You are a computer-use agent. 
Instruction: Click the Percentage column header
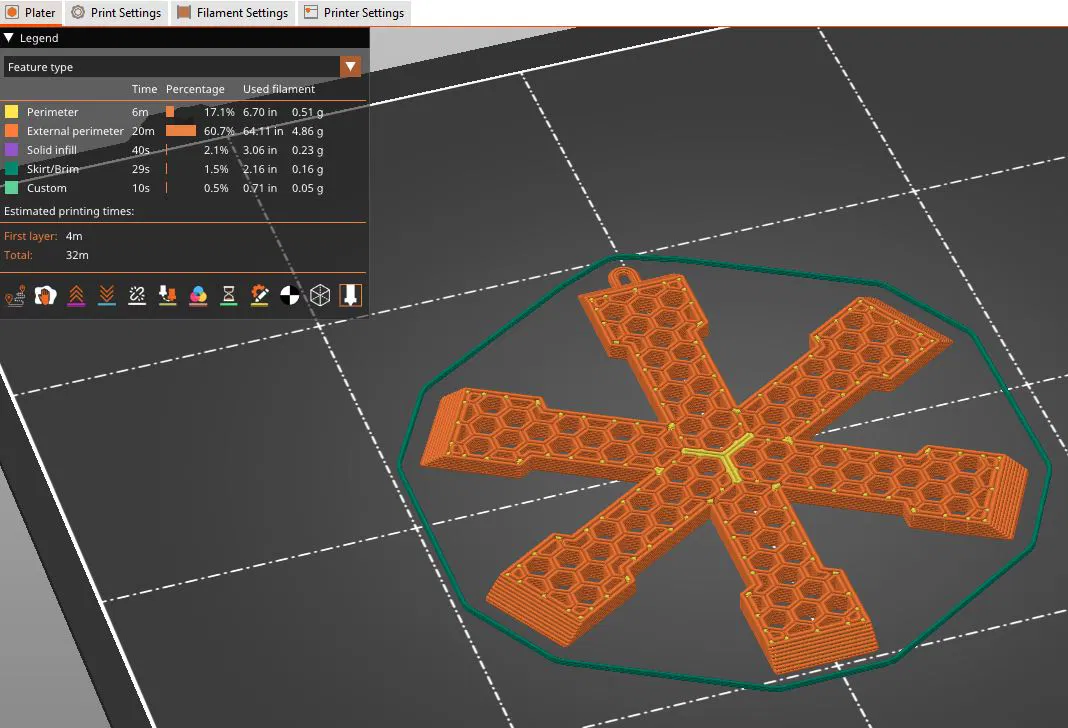pos(195,89)
